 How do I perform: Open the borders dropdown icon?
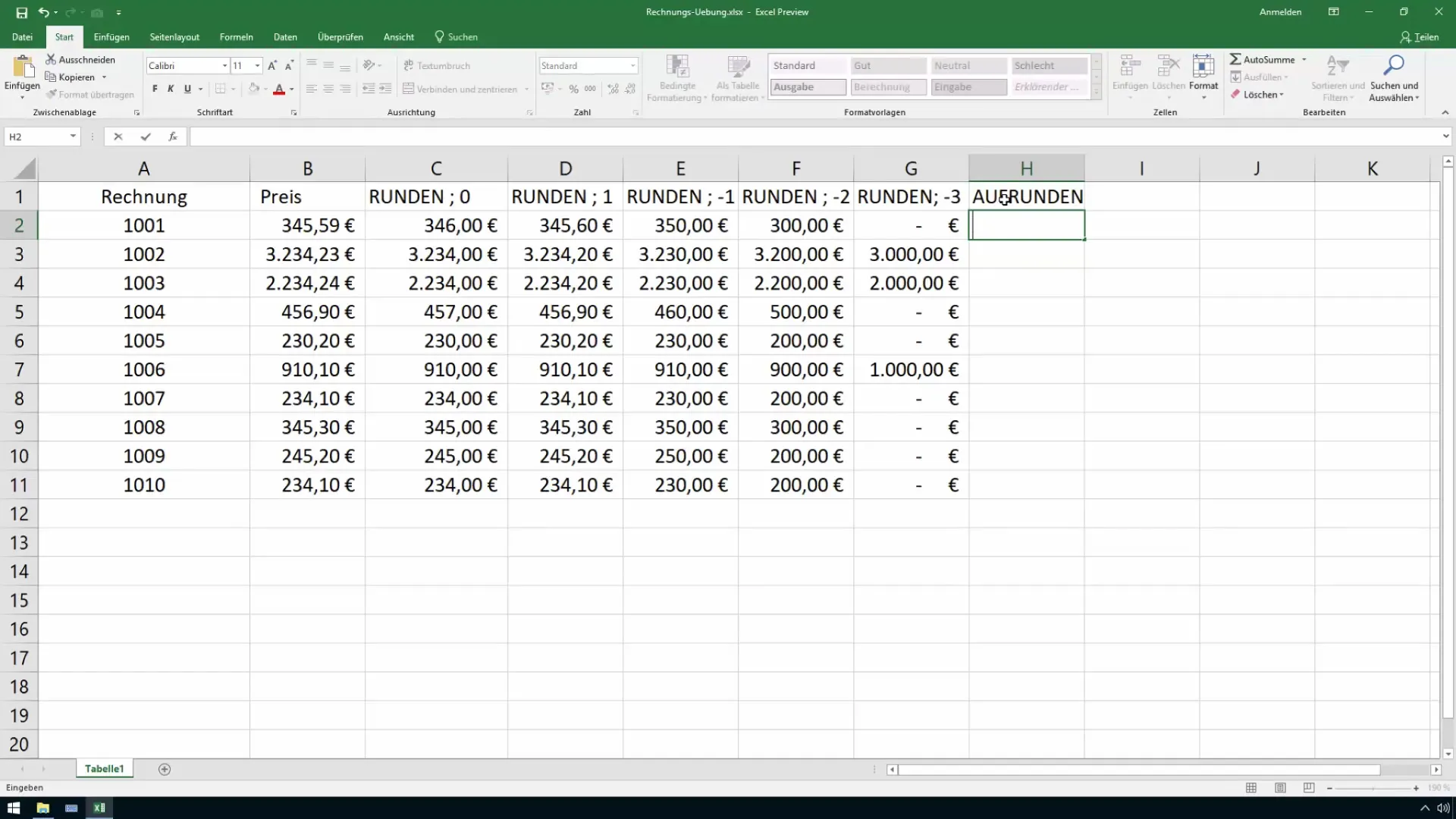233,89
